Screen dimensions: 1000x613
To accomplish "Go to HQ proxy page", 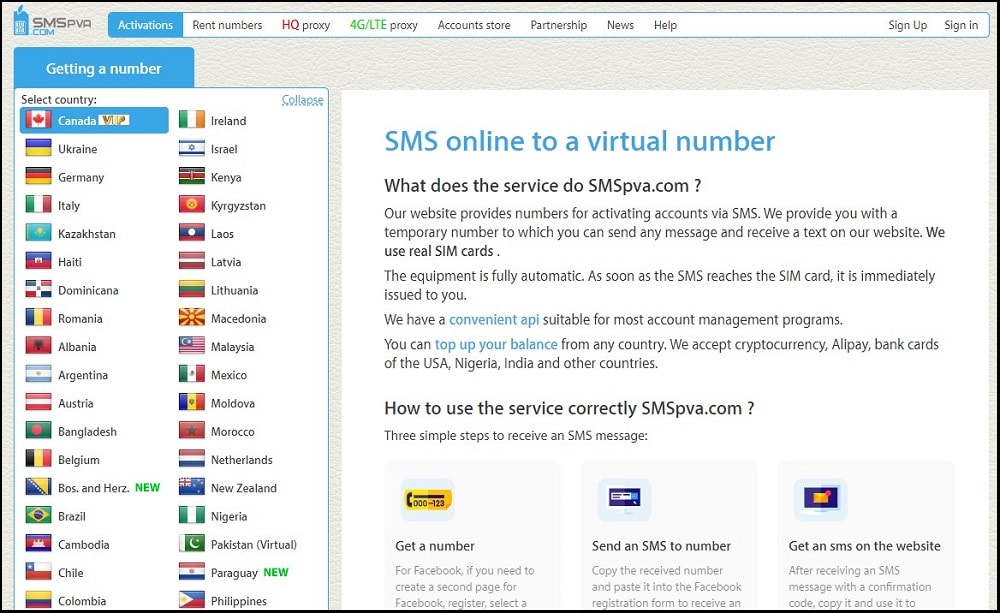I will [306, 25].
